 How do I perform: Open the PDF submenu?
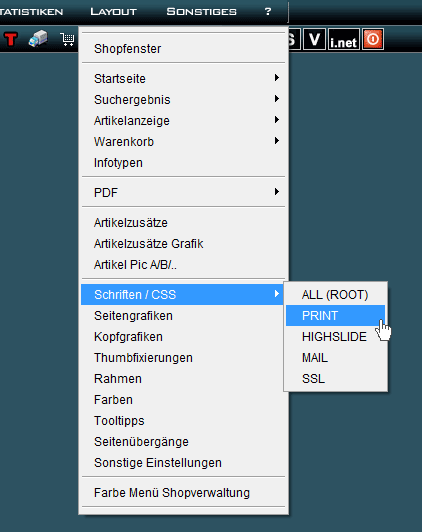(x=184, y=192)
